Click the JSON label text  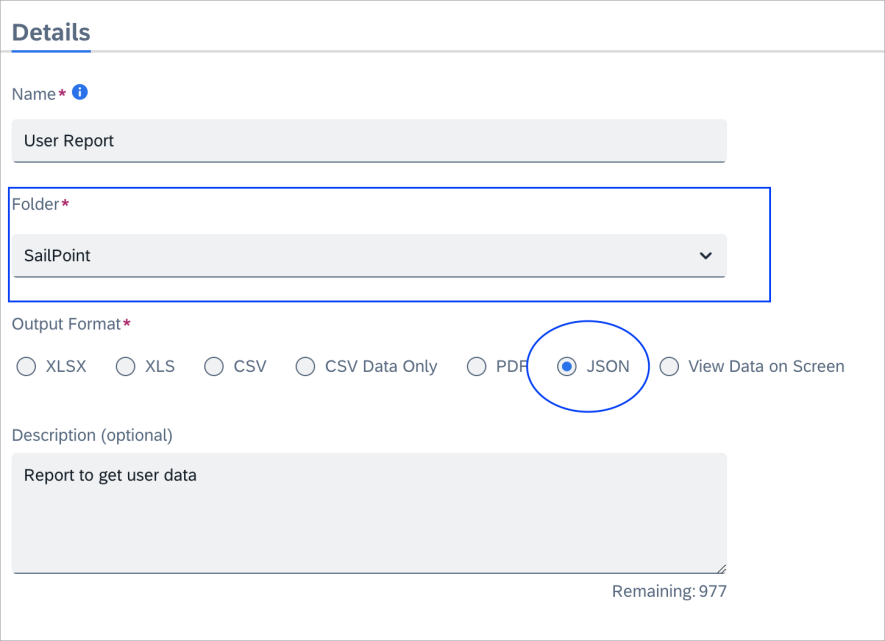608,366
